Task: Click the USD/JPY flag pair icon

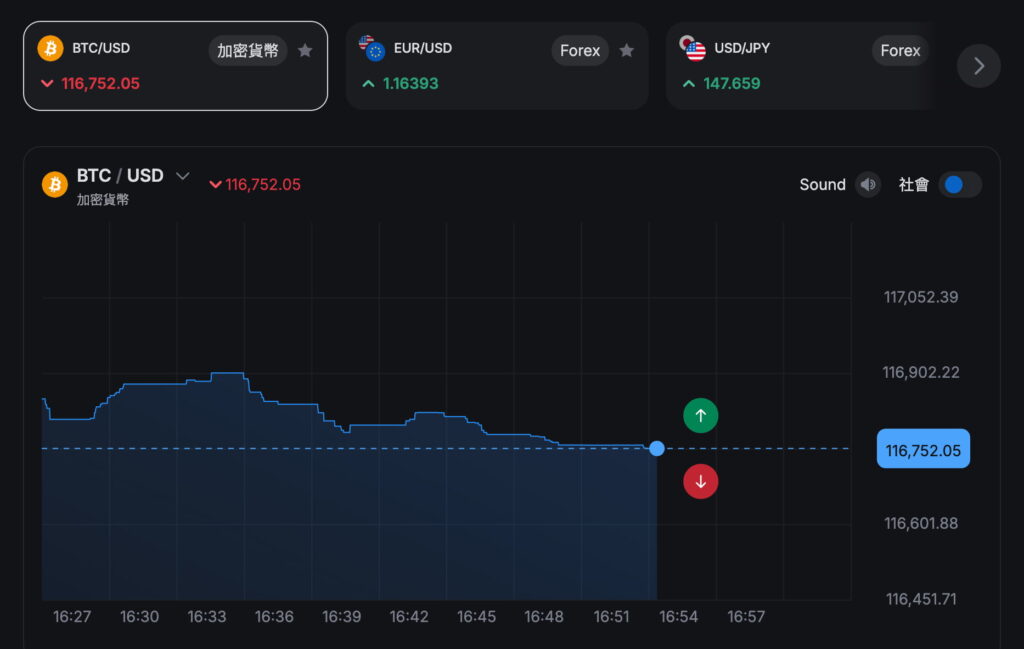Action: [692, 48]
